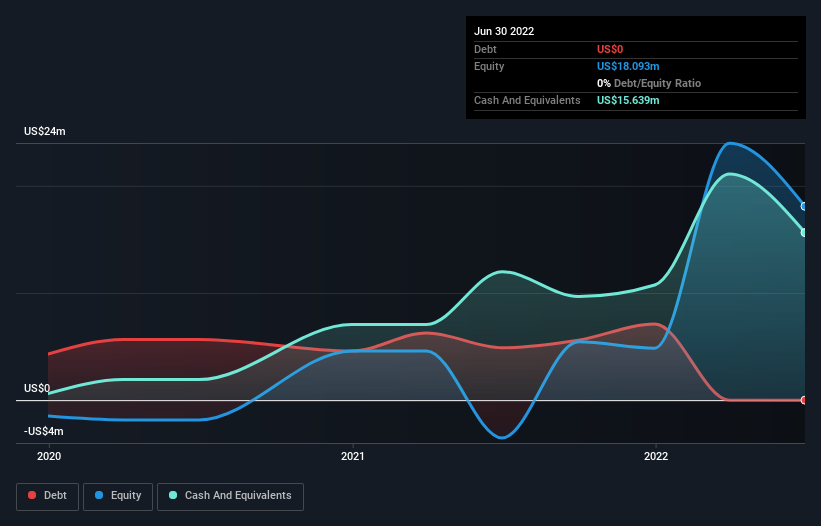Click the US$18.093m equity value
Viewport: 821px width, 526px height.
[x=628, y=66]
